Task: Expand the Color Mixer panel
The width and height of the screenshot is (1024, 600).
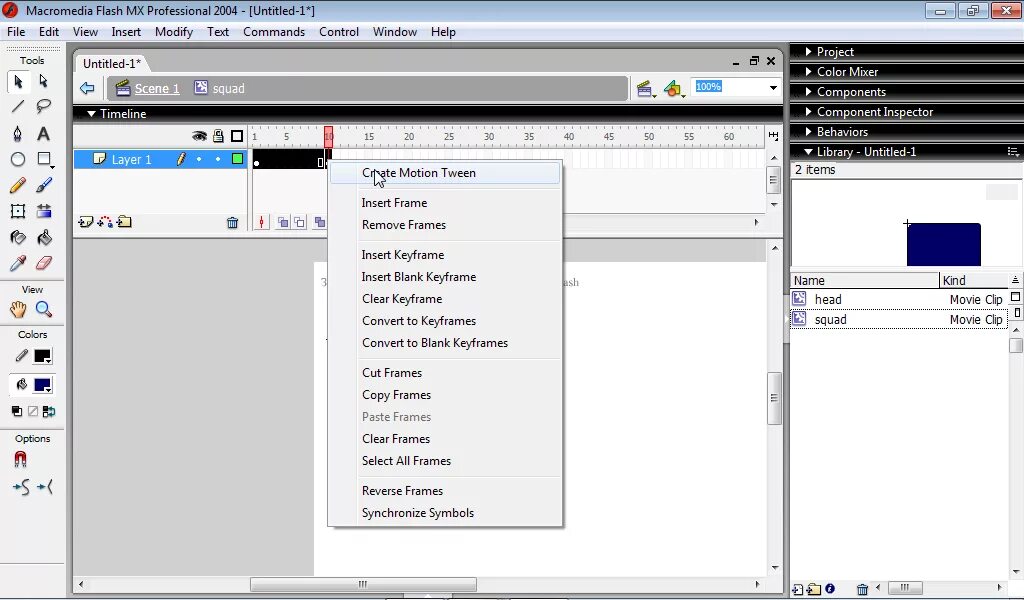Action: 808,72
